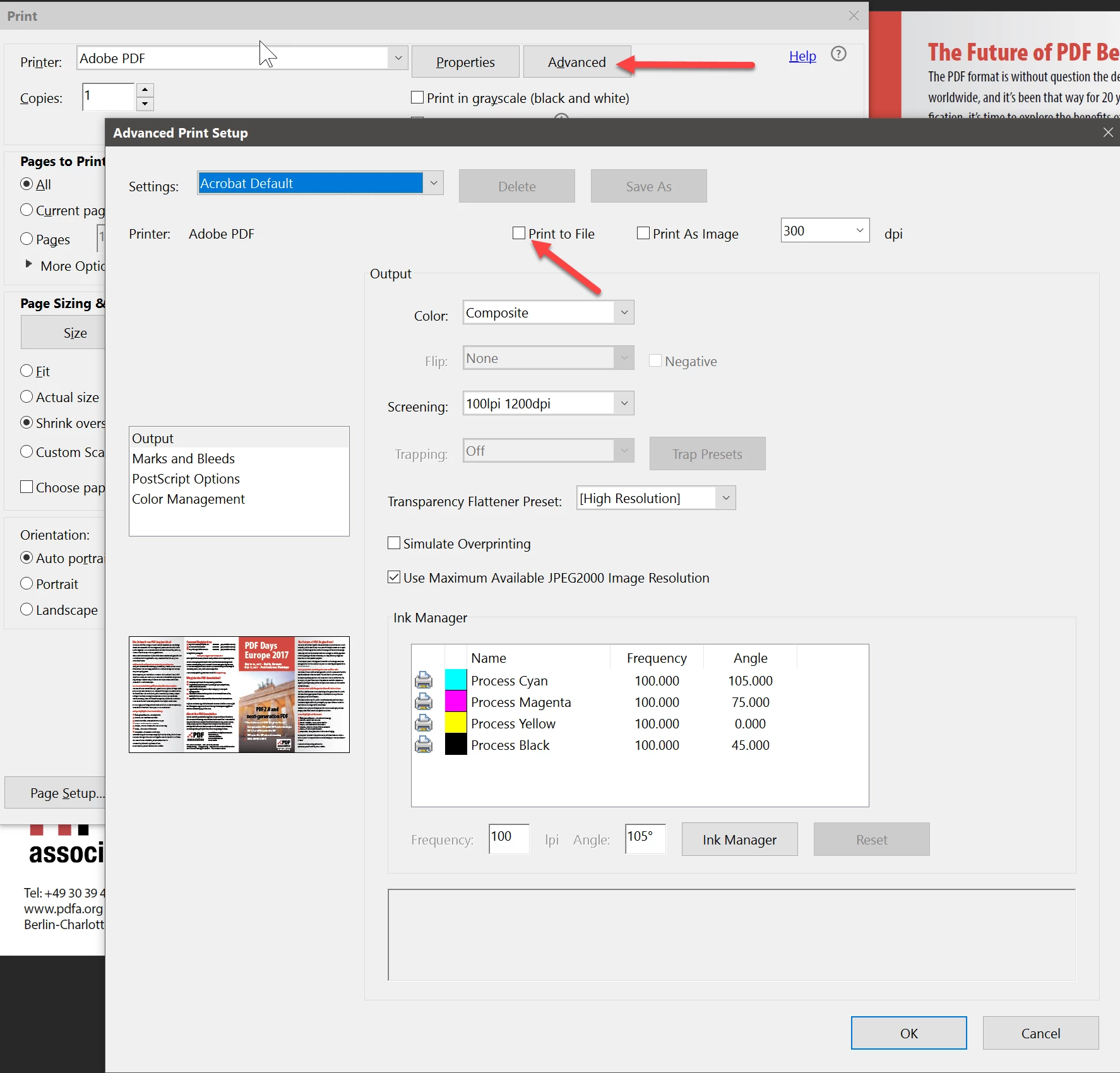Click the Size button
This screenshot has height=1073, width=1120.
(x=63, y=333)
